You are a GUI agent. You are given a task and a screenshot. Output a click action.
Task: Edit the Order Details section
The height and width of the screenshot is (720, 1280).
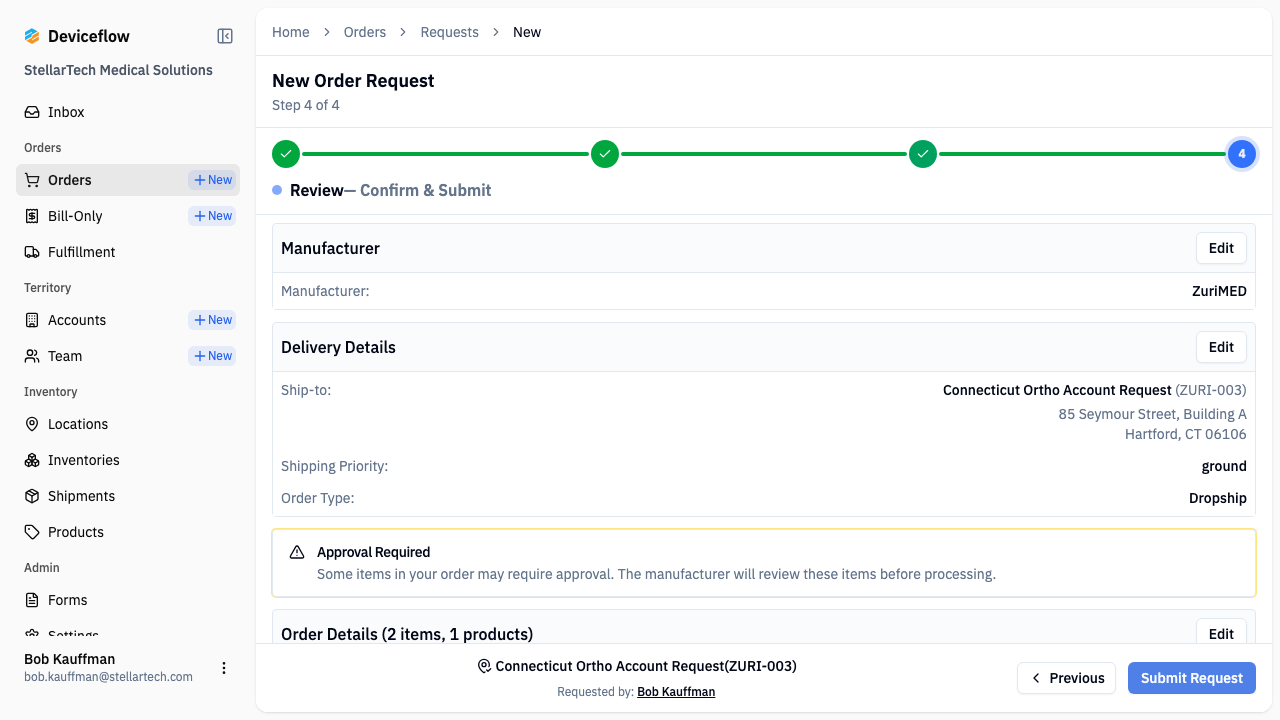pos(1221,632)
